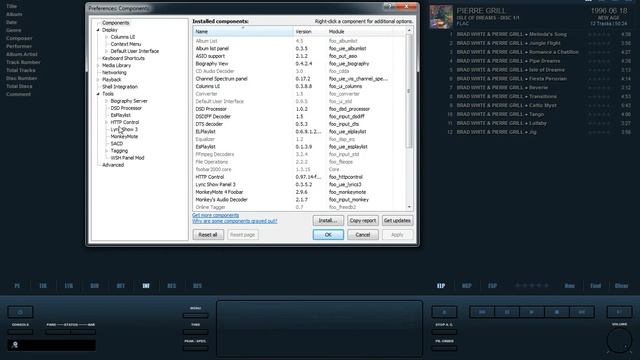Click the Install... button
Viewport: 640px width, 360px height.
(328, 220)
